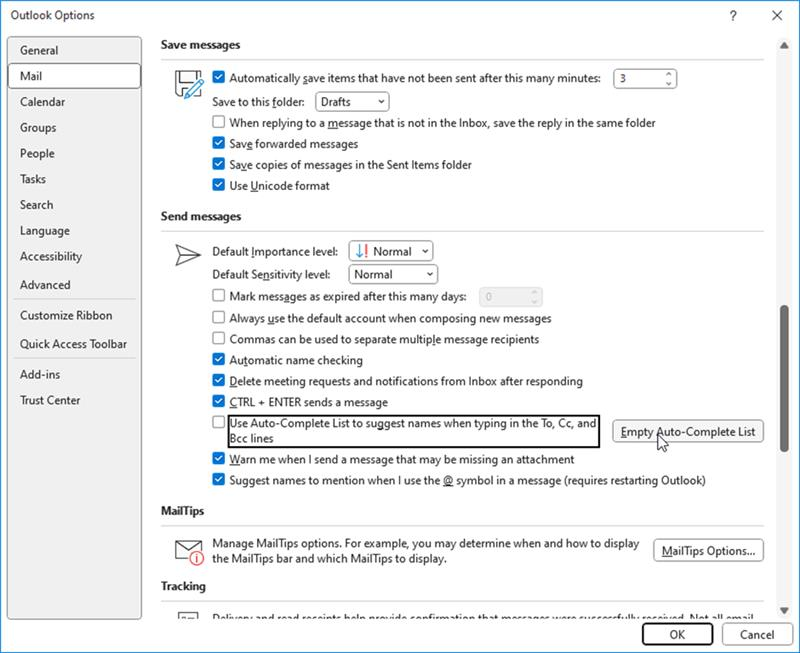Screen dimensions: 800x653
Task: Select the Mail category
Action: (74, 76)
